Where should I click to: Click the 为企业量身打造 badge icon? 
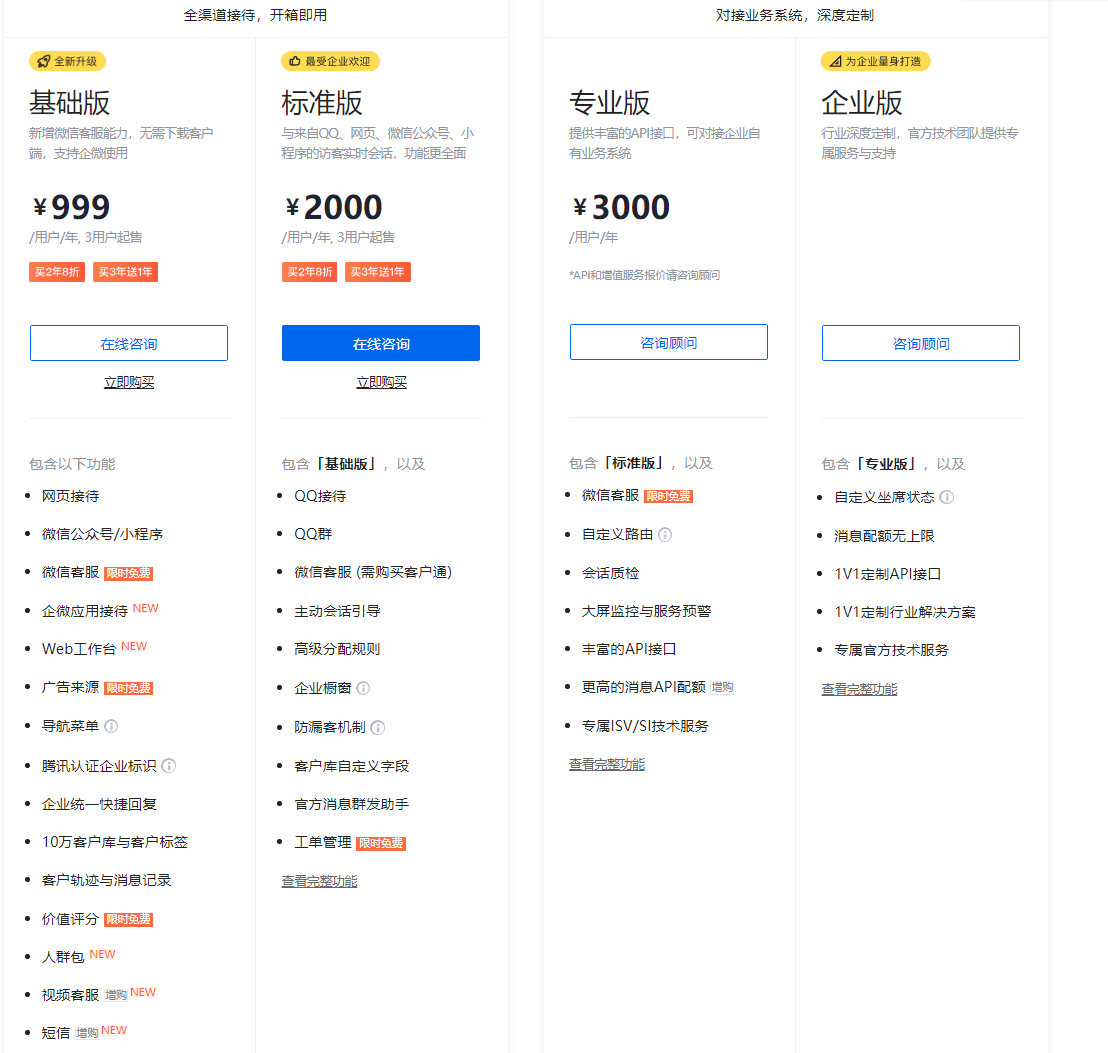pyautogui.click(x=834, y=61)
